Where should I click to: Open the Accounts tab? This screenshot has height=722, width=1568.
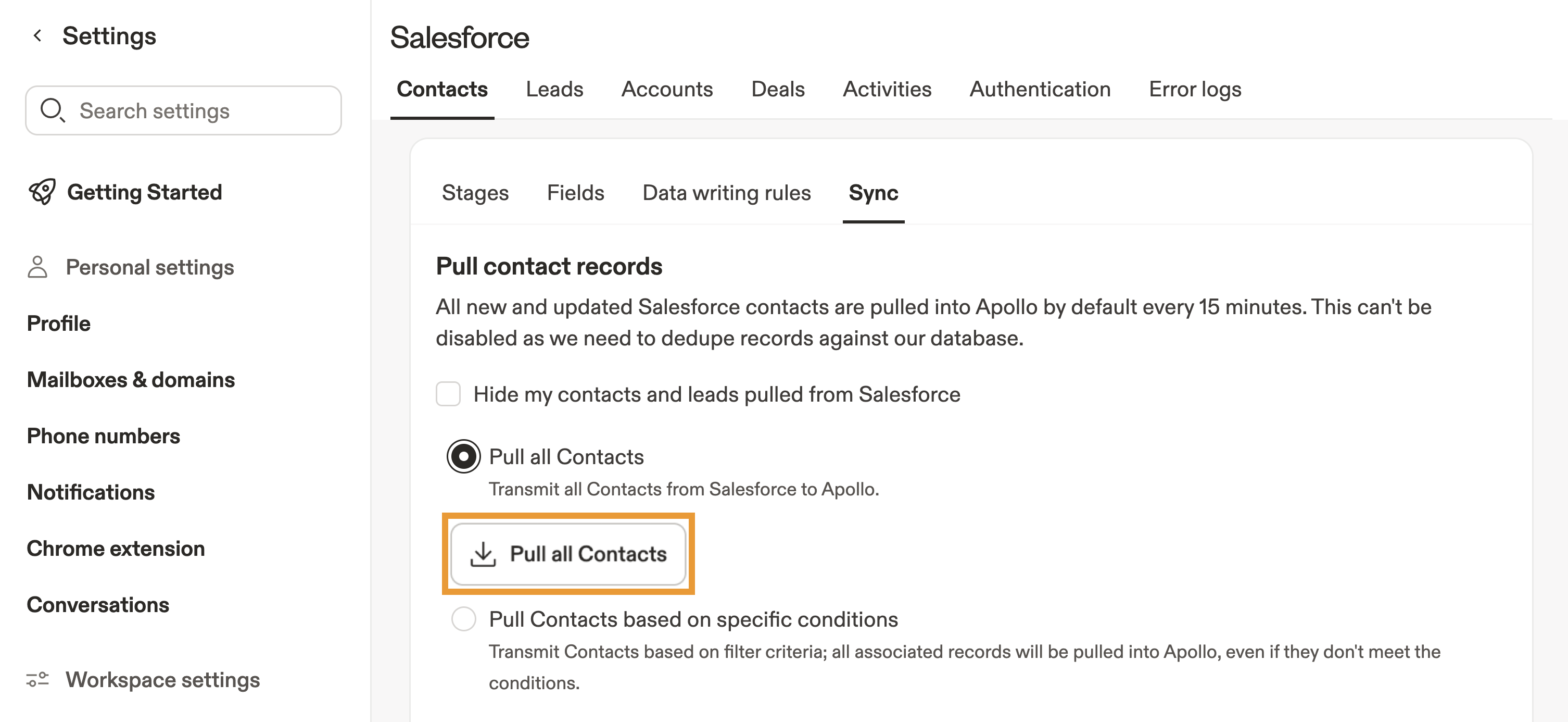[x=666, y=90]
